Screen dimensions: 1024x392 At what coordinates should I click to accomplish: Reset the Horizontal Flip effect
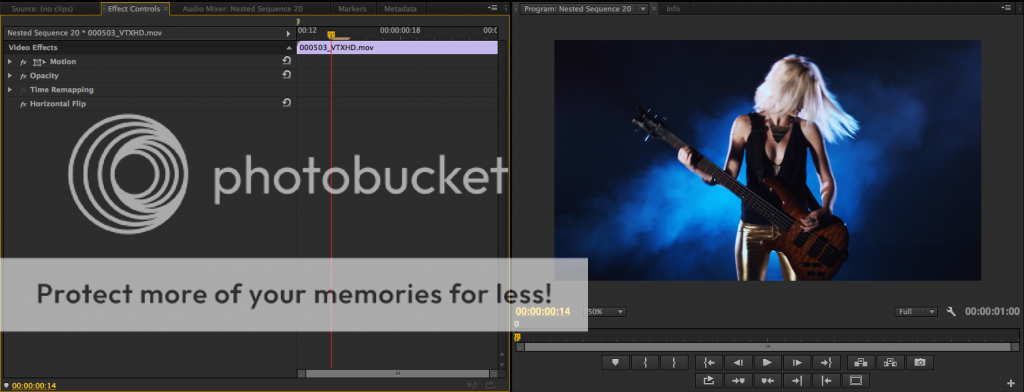coord(287,103)
